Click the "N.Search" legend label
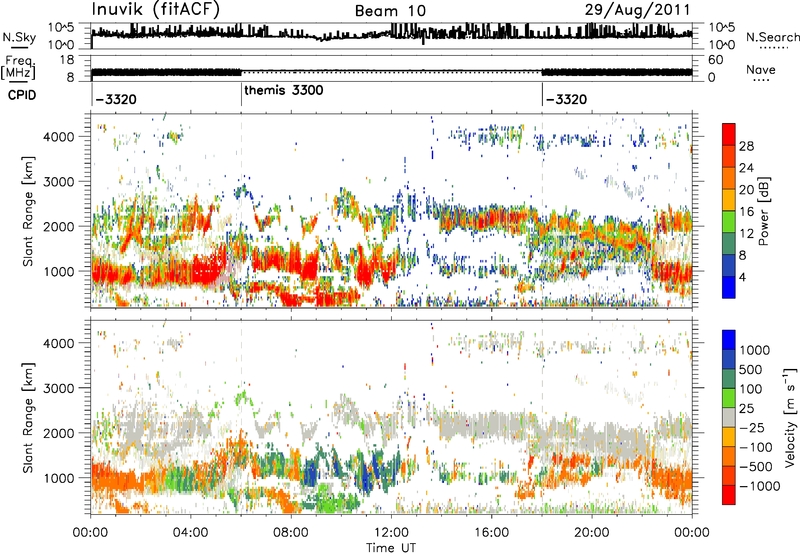The height and width of the screenshot is (554, 800). 772,37
